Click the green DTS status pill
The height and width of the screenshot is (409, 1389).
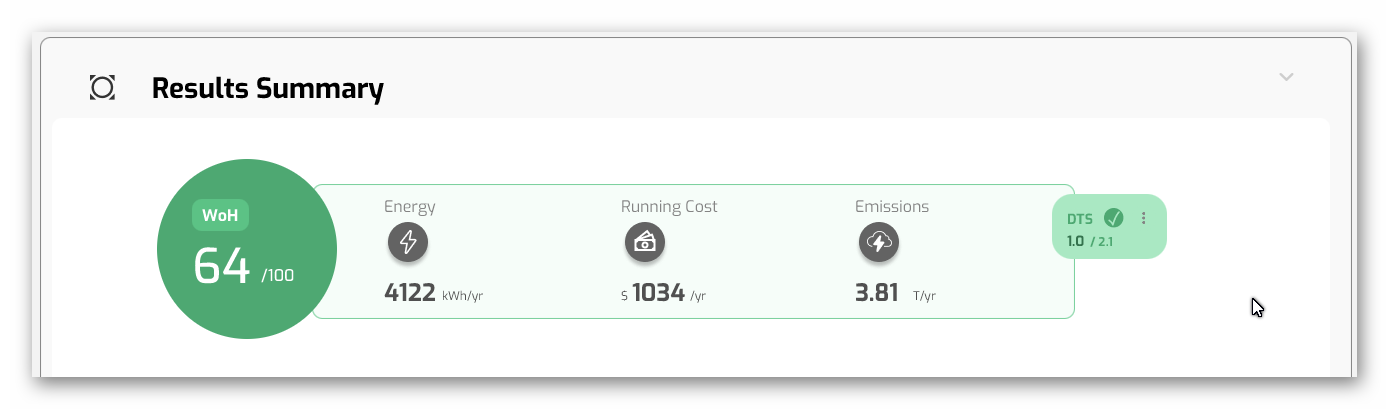(x=1110, y=226)
